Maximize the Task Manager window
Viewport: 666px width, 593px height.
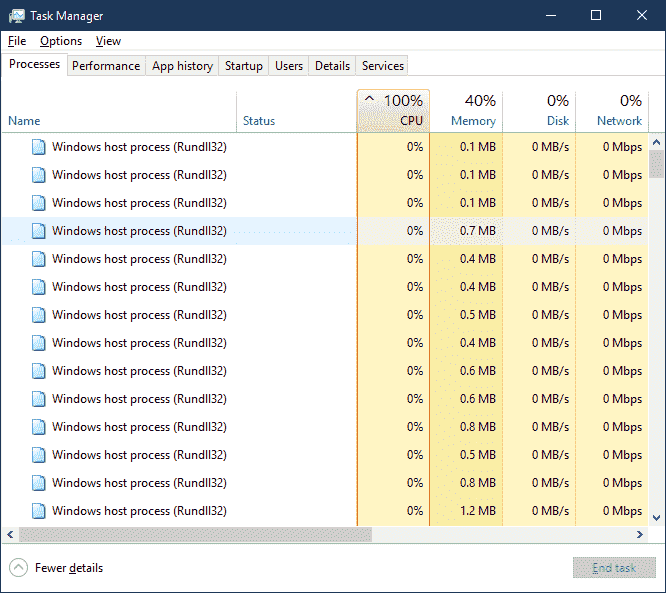pyautogui.click(x=596, y=16)
